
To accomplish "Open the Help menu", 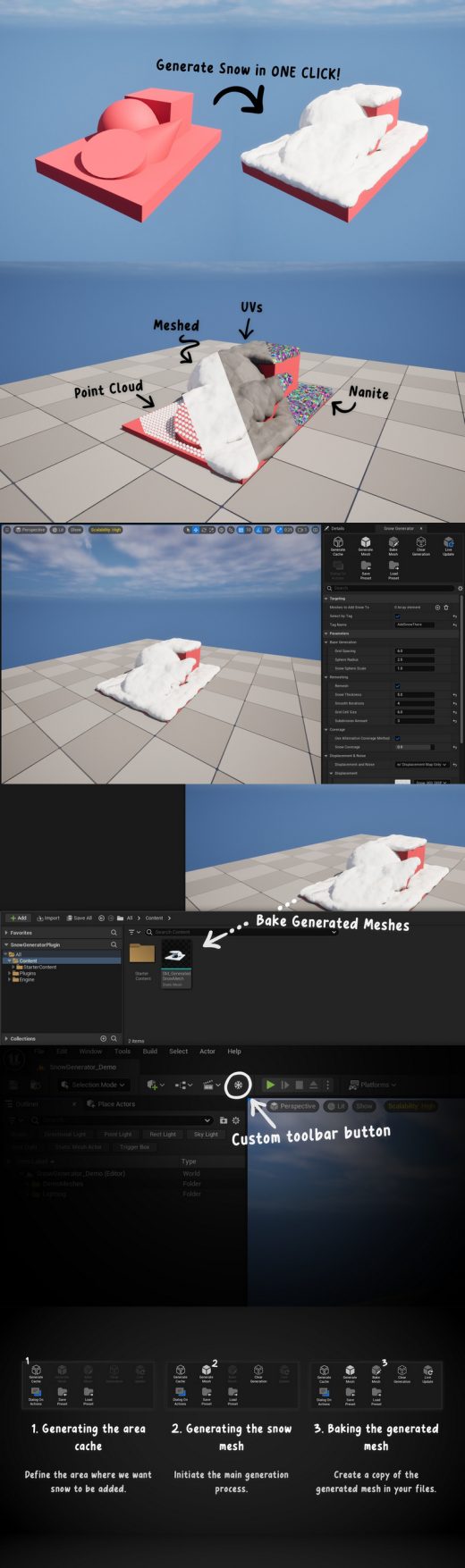I will (233, 1051).
